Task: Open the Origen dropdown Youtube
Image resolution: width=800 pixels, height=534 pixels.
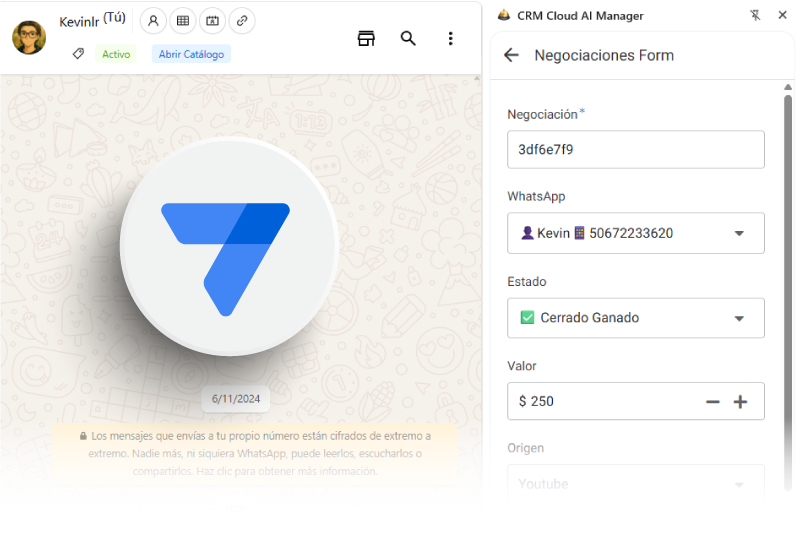Action: 636,484
